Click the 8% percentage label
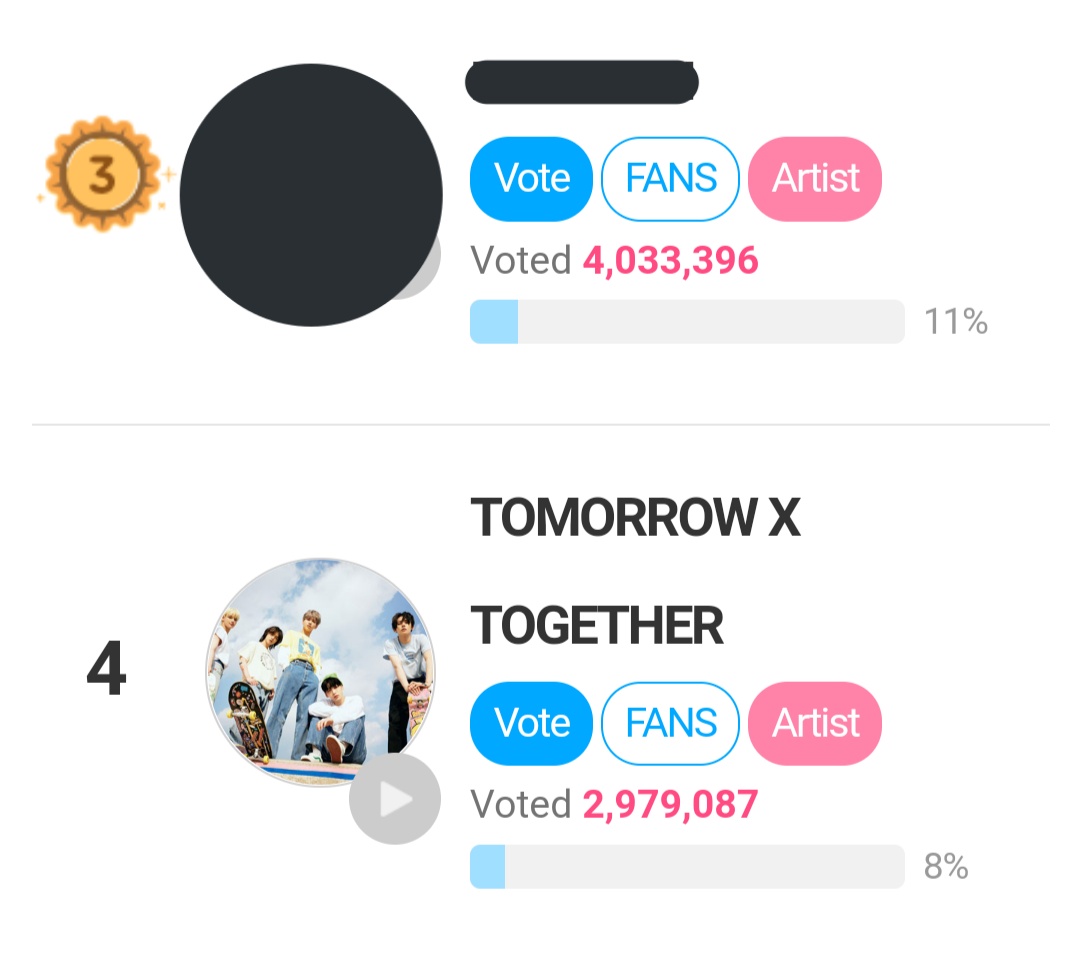 pyautogui.click(x=946, y=866)
